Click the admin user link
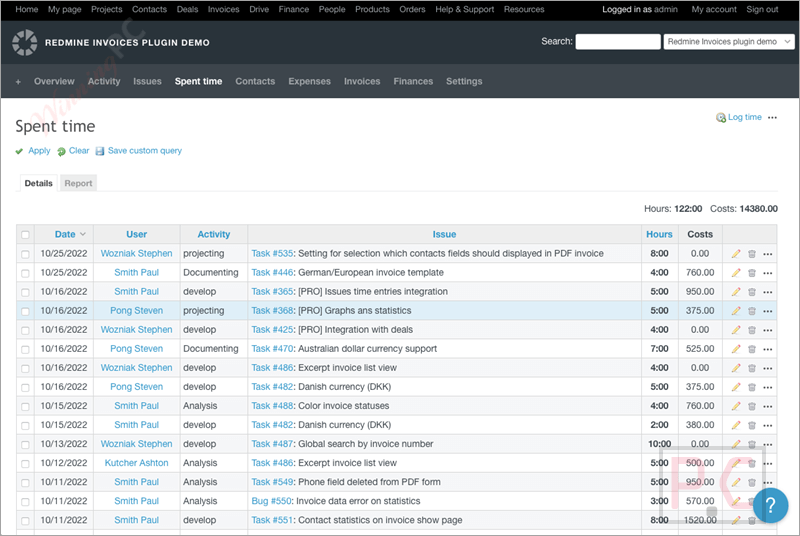800x536 pixels. (x=665, y=9)
